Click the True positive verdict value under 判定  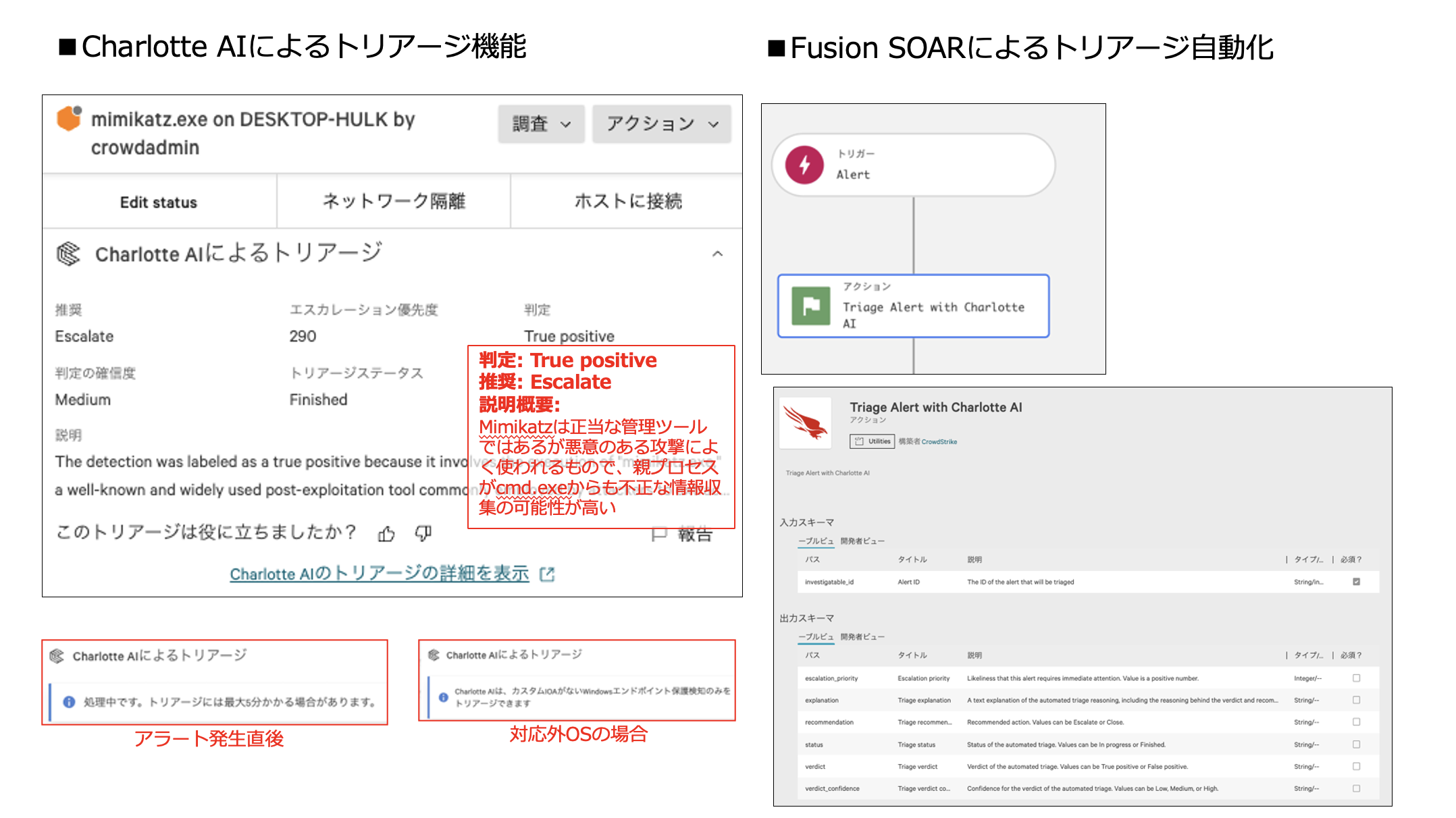pyautogui.click(x=569, y=336)
